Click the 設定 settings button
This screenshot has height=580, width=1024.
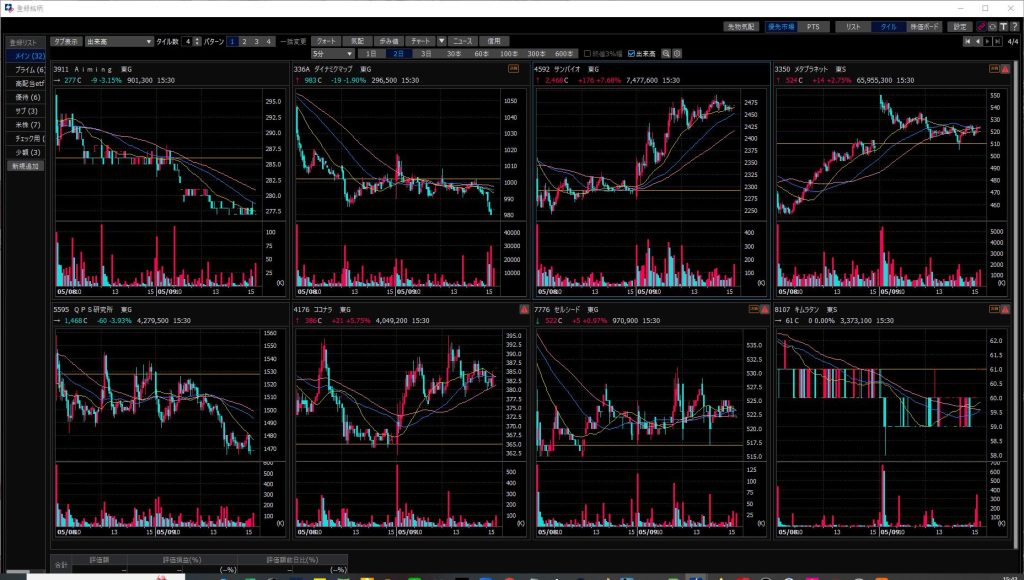coord(960,27)
